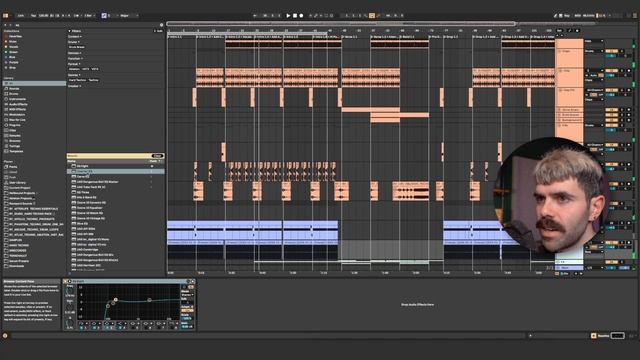Open the Templates library category
Screen dimensions: 640x360
[16, 151]
